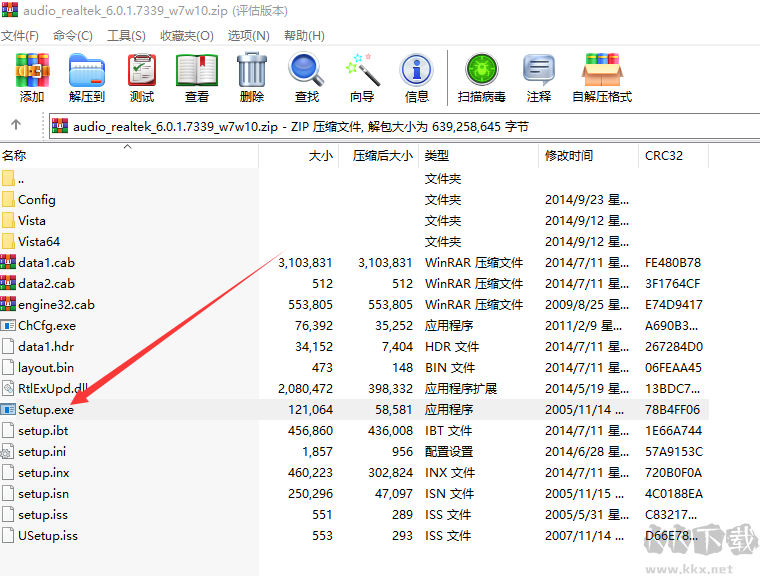
Task: Click the size value 2,080,472
Action: (x=305, y=389)
